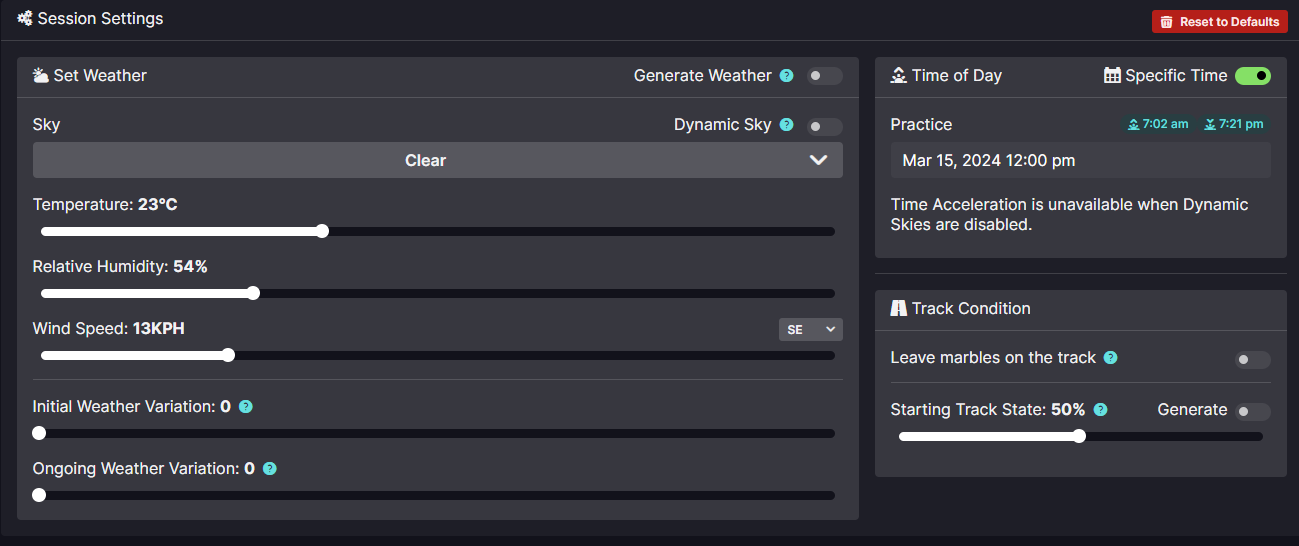1299x546 pixels.
Task: Turn on the Dynamic Sky switch
Action: (x=825, y=126)
